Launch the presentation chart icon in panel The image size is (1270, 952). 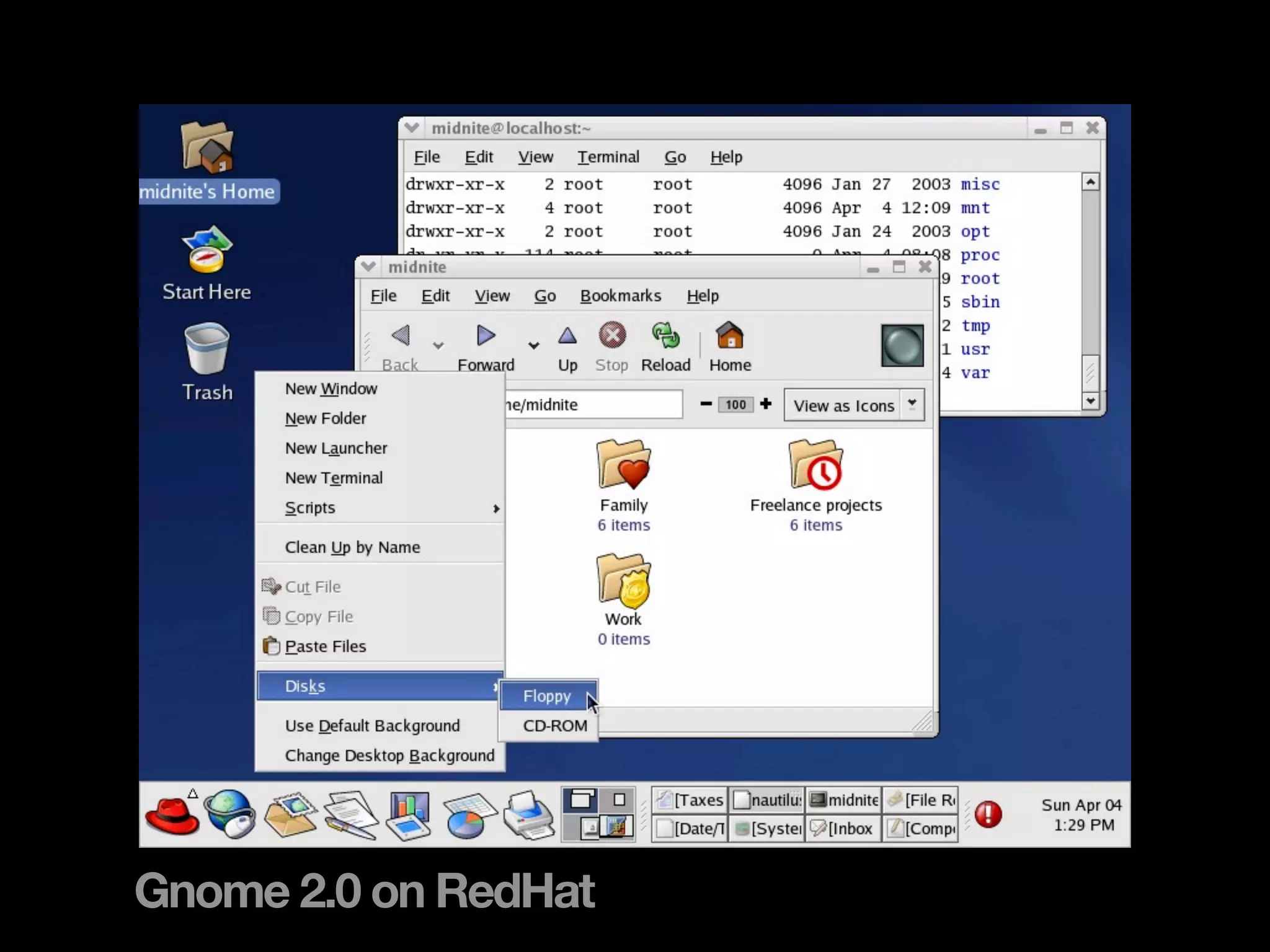click(x=408, y=816)
